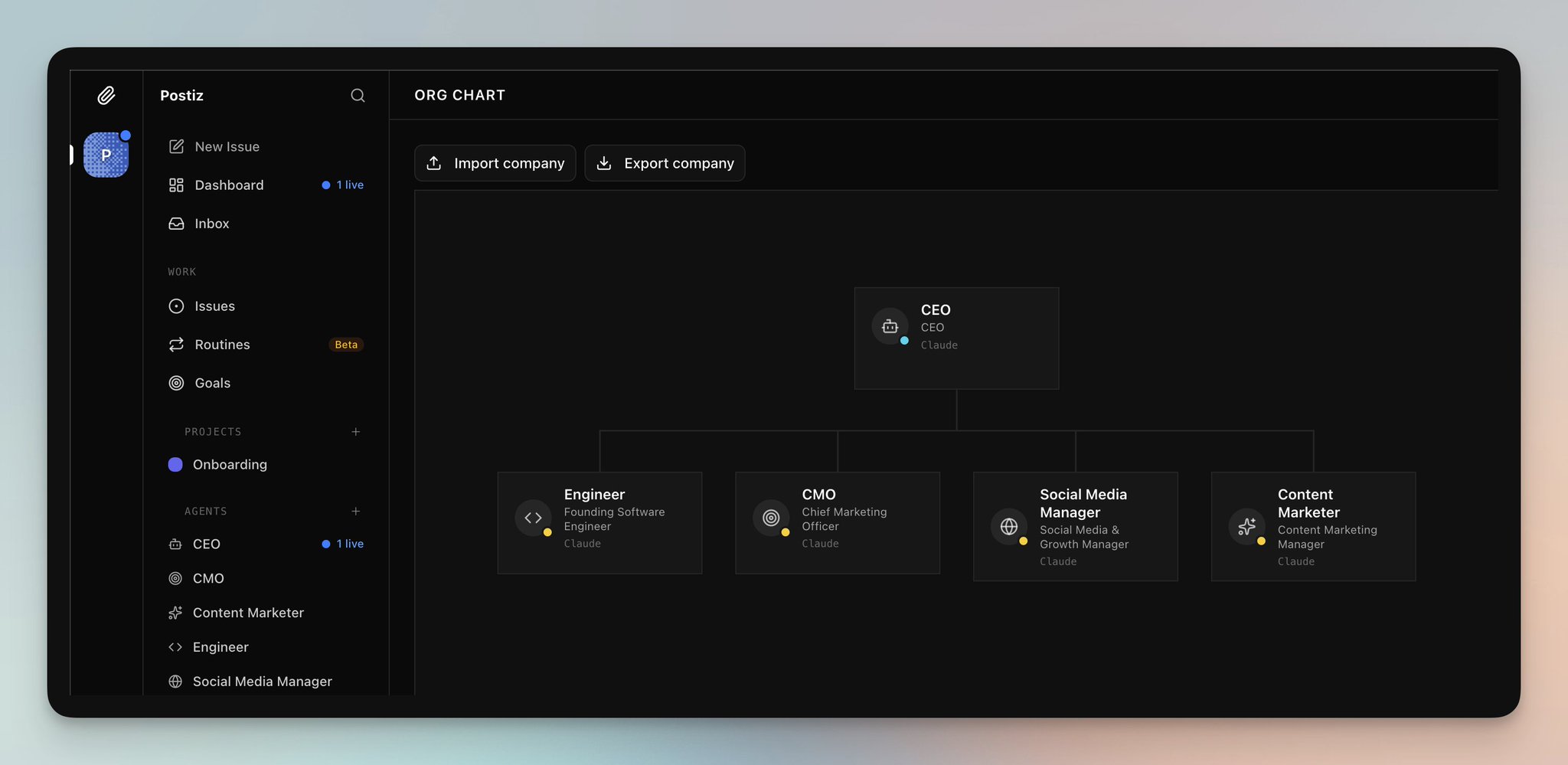Open the search magnifier icon
The image size is (1568, 765).
point(358,96)
